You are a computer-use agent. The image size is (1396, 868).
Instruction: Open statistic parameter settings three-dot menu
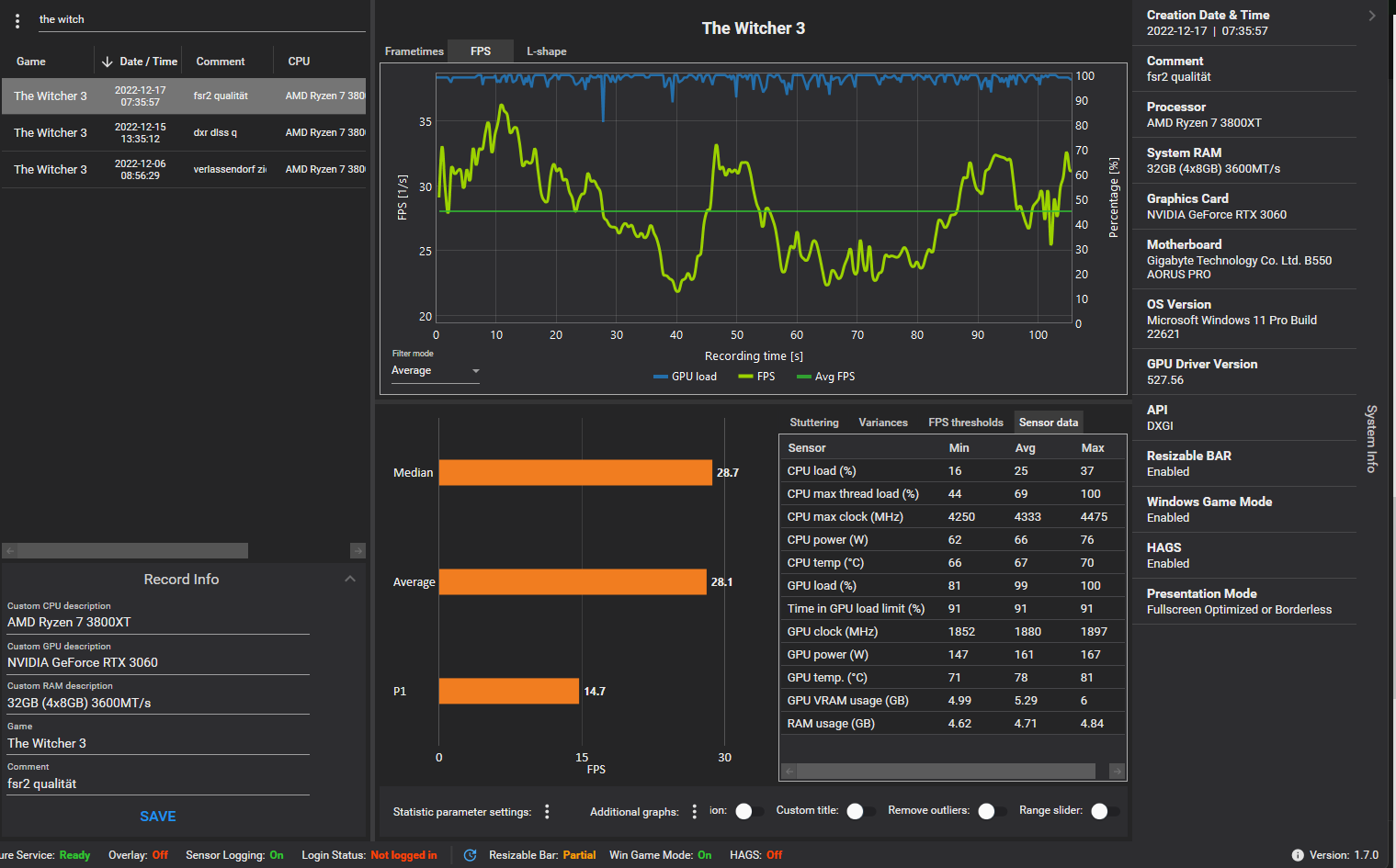547,812
